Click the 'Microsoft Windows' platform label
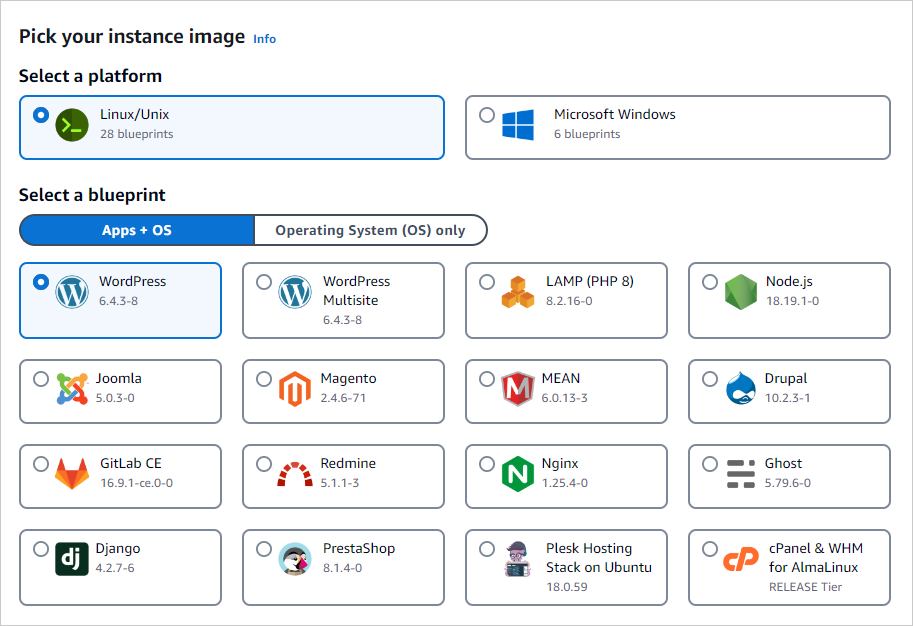This screenshot has width=913, height=626. point(614,114)
